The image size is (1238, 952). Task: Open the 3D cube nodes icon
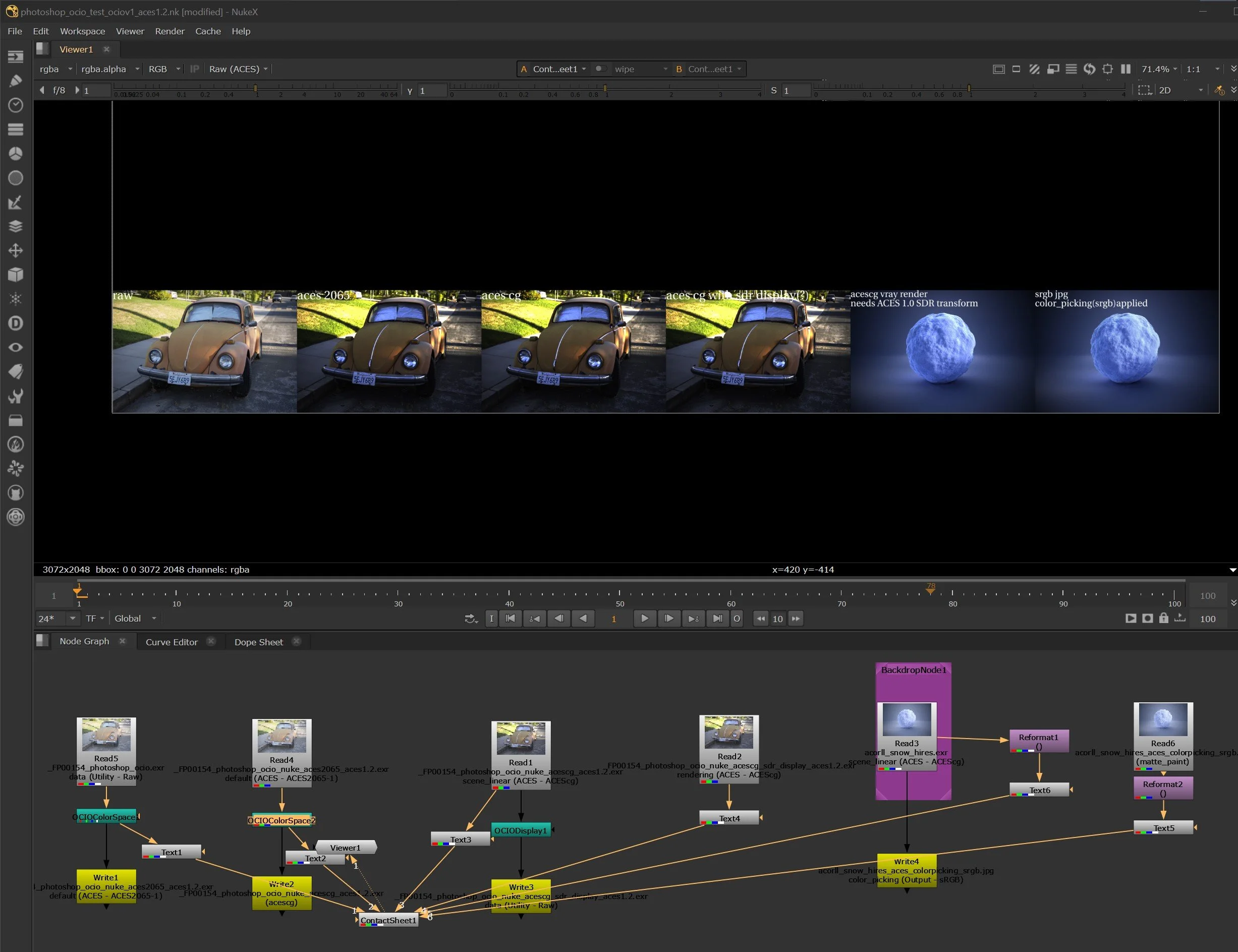(15, 275)
